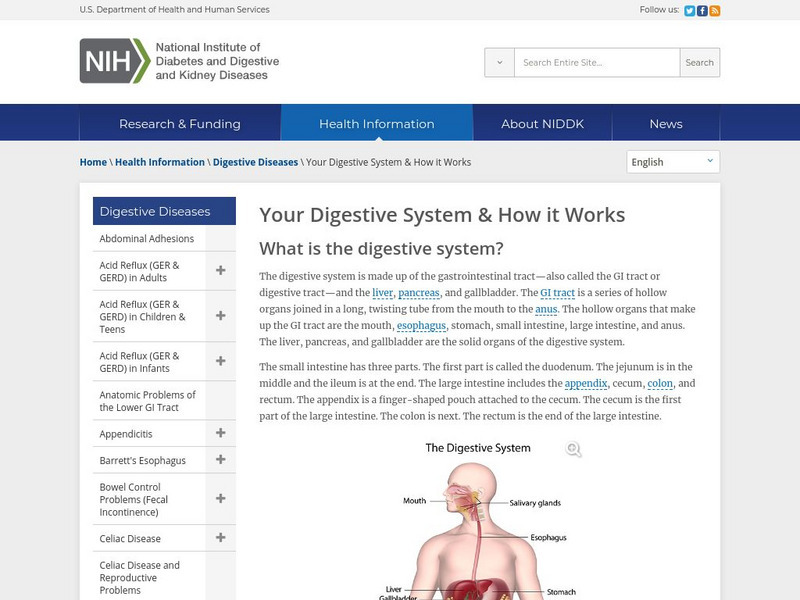Go to Home via the breadcrumb
800x600 pixels.
[x=93, y=161]
